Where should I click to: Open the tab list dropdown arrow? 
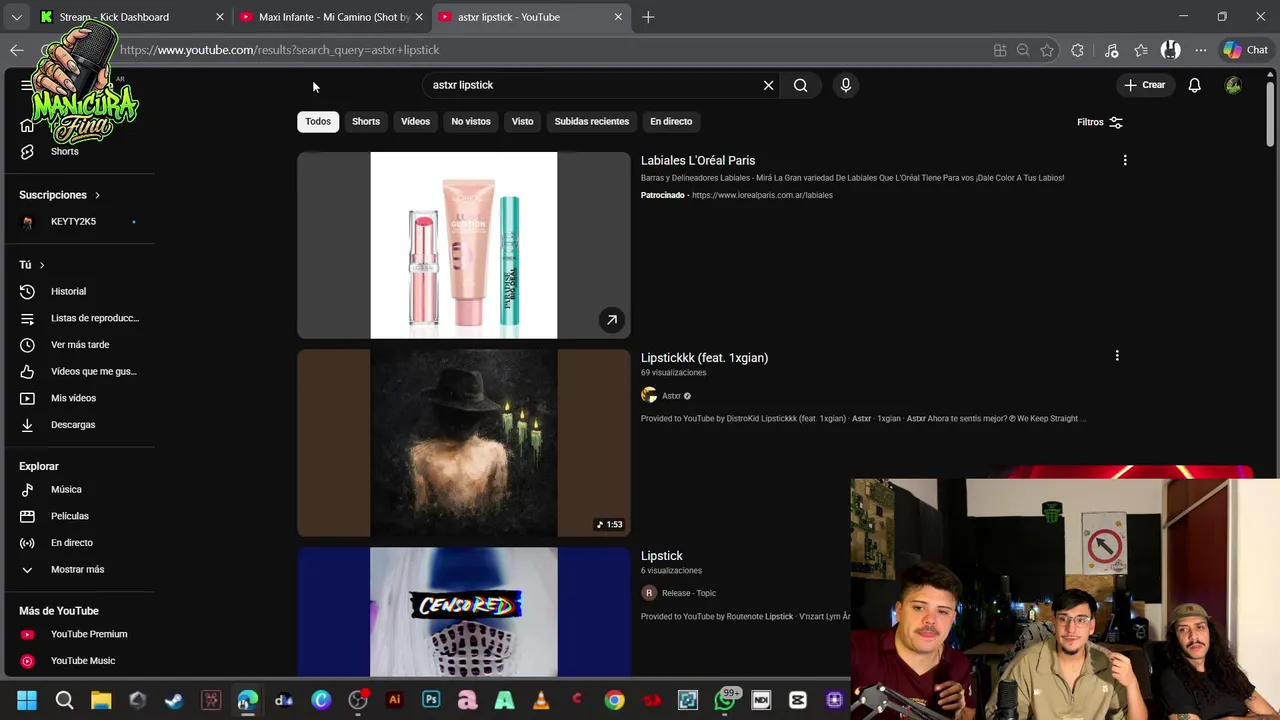point(17,17)
